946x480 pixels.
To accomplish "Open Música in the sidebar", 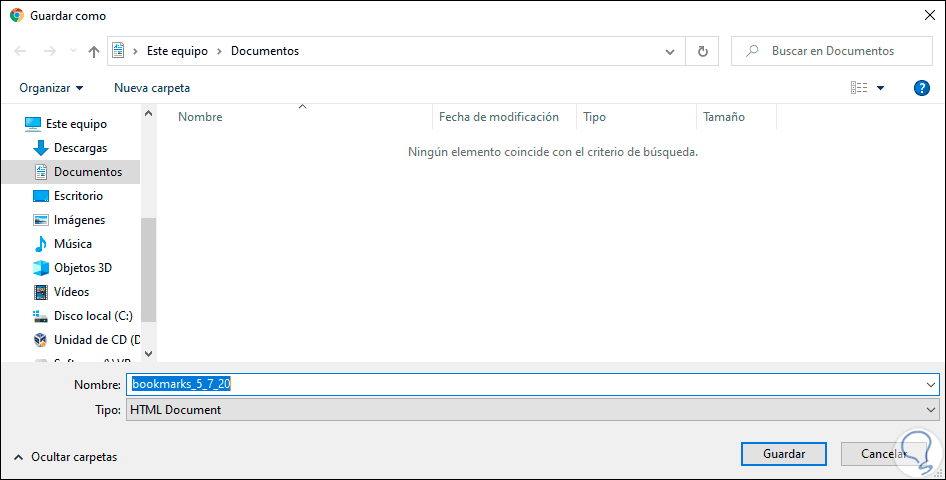I will tap(73, 244).
